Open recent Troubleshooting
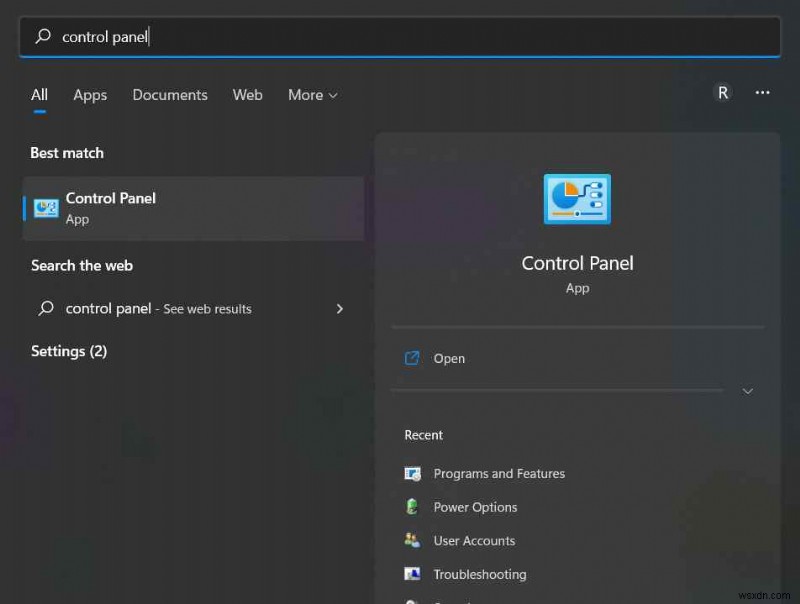This screenshot has height=604, width=800. coord(480,574)
